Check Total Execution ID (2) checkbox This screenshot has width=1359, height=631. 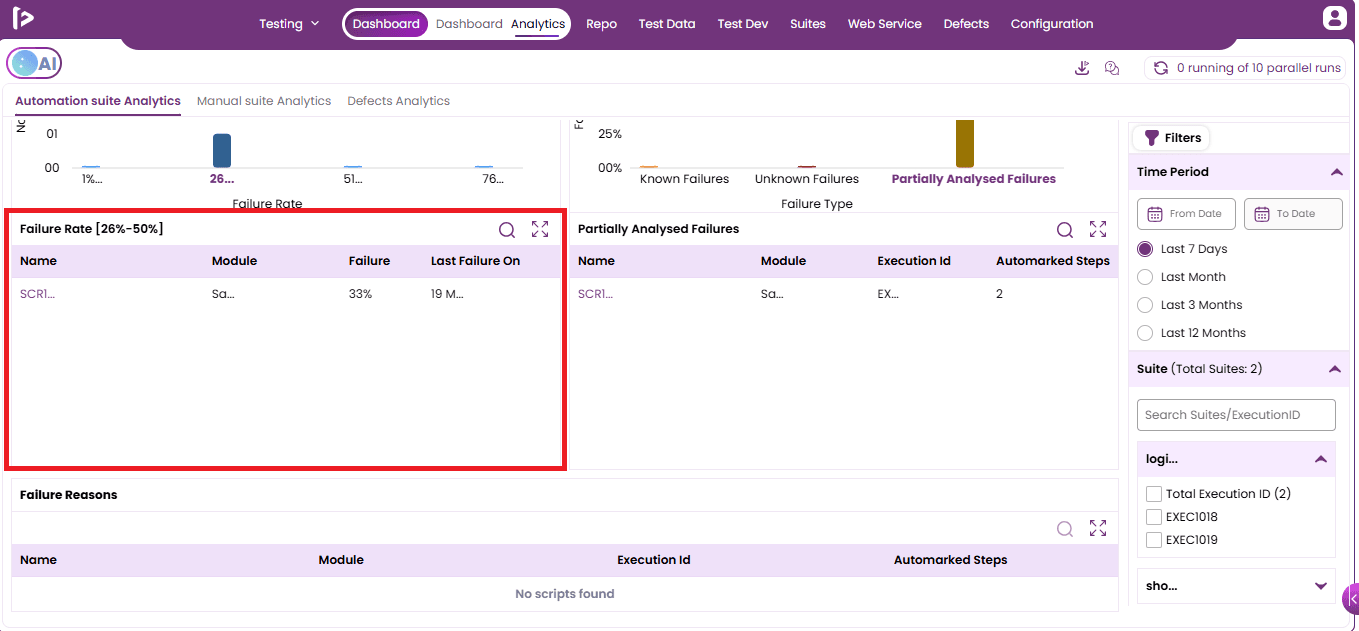click(x=1154, y=494)
